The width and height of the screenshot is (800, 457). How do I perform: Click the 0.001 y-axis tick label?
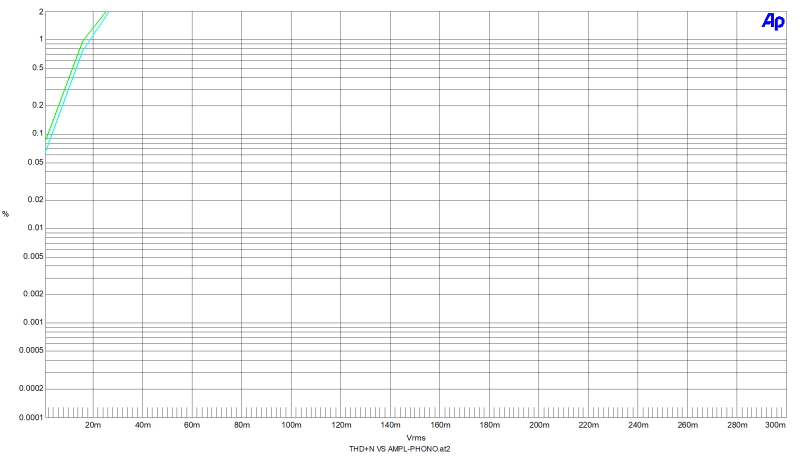pos(34,322)
